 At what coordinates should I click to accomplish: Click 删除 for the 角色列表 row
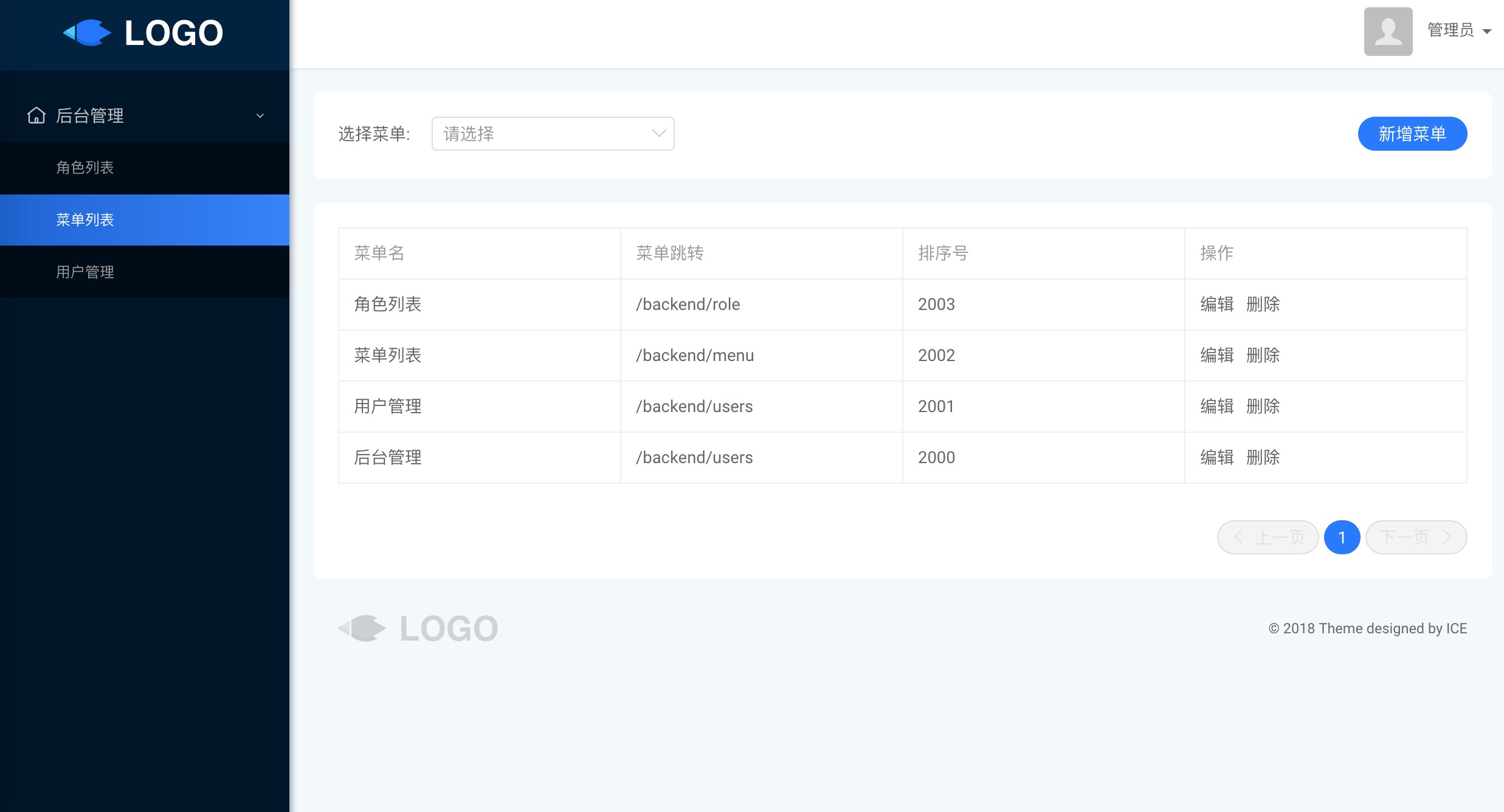(1263, 304)
